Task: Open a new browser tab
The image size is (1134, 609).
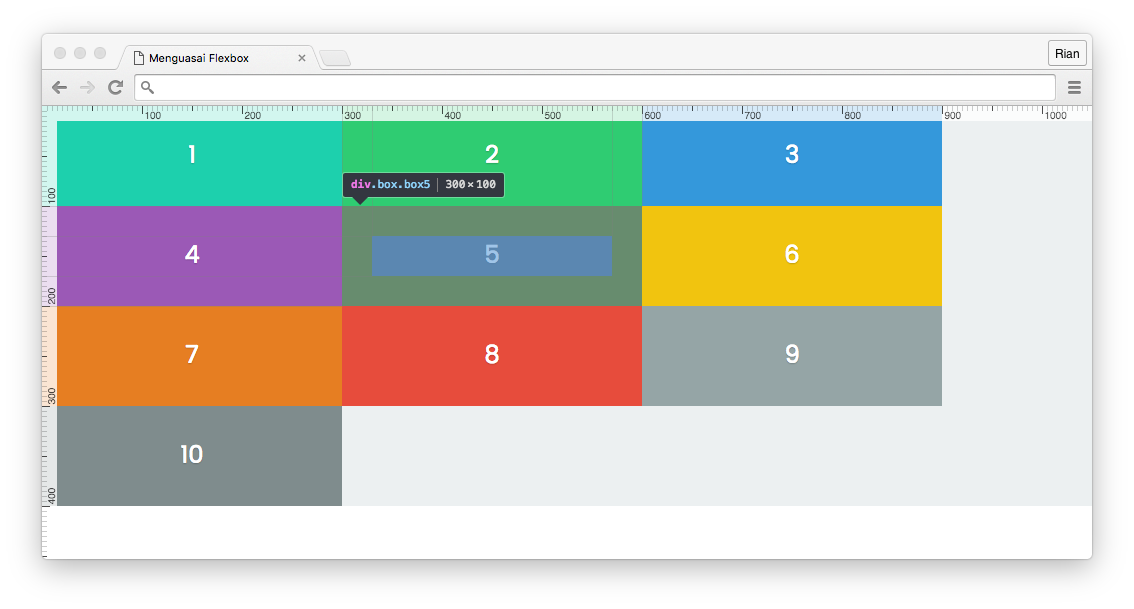Action: pyautogui.click(x=335, y=58)
